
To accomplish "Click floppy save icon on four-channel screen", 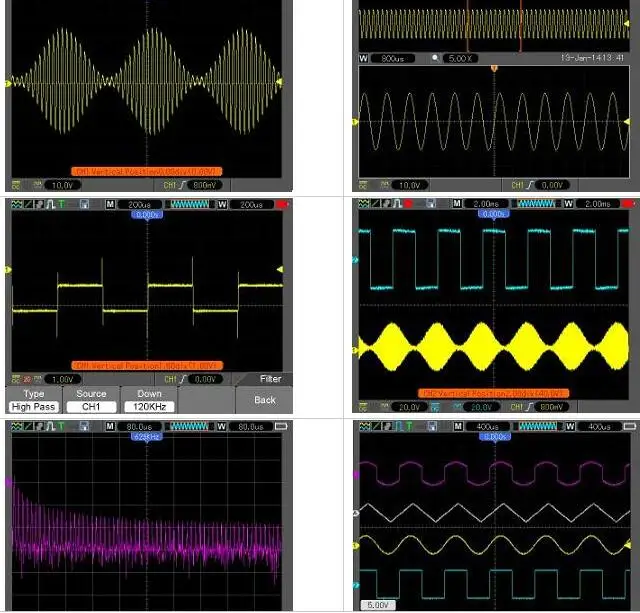I will (x=432, y=426).
